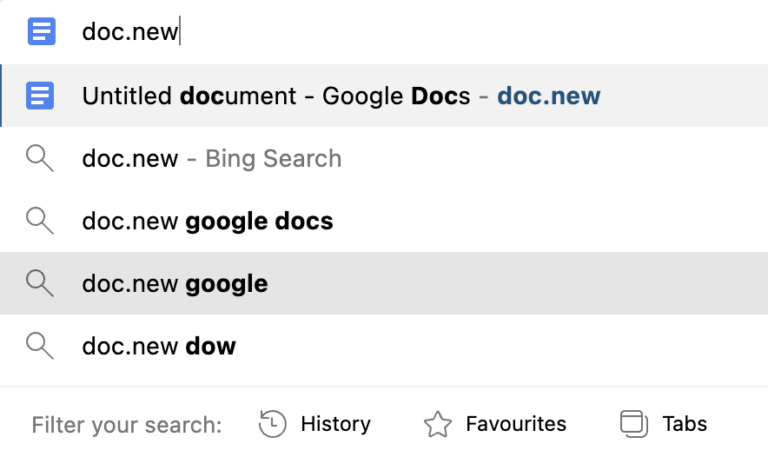Select the 'doc.new dow' suggestion
Image resolution: width=768 pixels, height=457 pixels.
[x=159, y=346]
